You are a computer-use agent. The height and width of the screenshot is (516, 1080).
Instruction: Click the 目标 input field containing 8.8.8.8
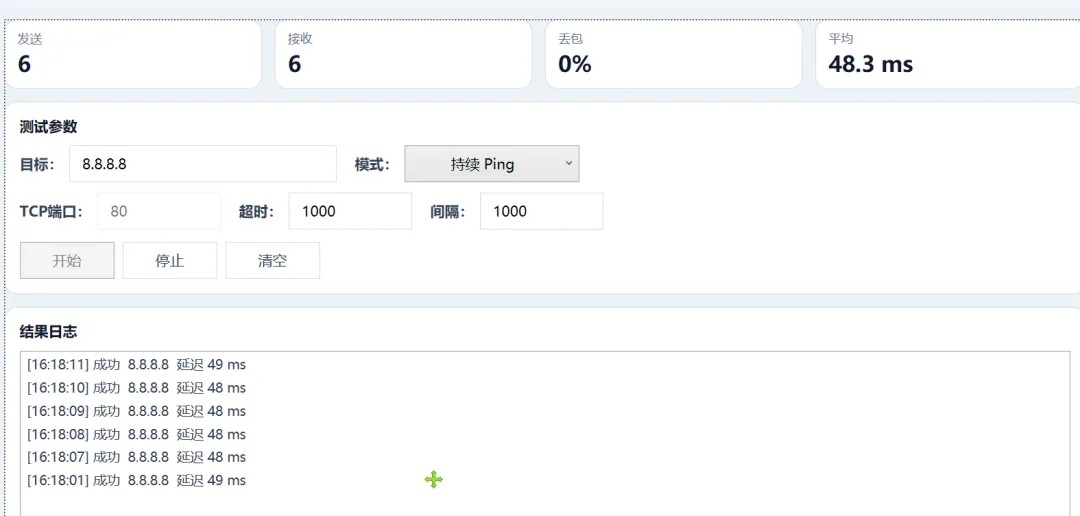(x=202, y=163)
